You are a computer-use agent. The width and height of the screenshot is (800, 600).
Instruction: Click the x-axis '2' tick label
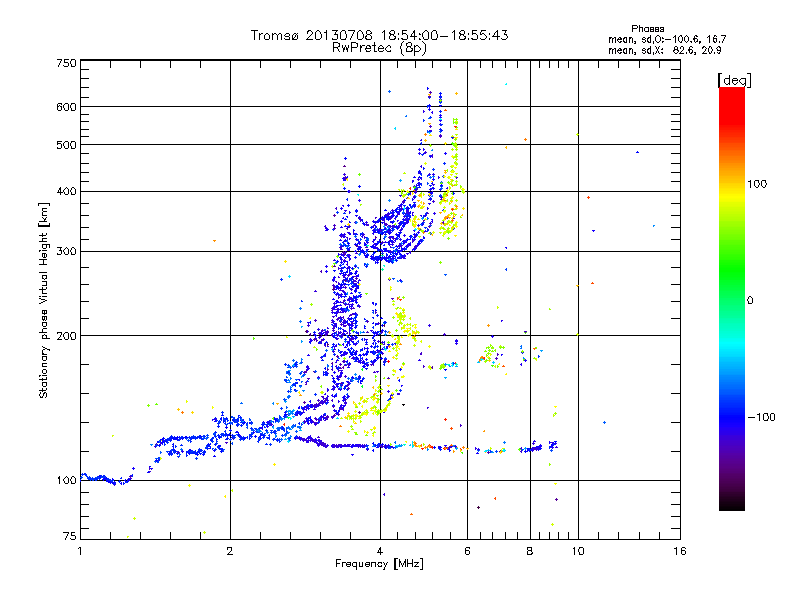230,551
